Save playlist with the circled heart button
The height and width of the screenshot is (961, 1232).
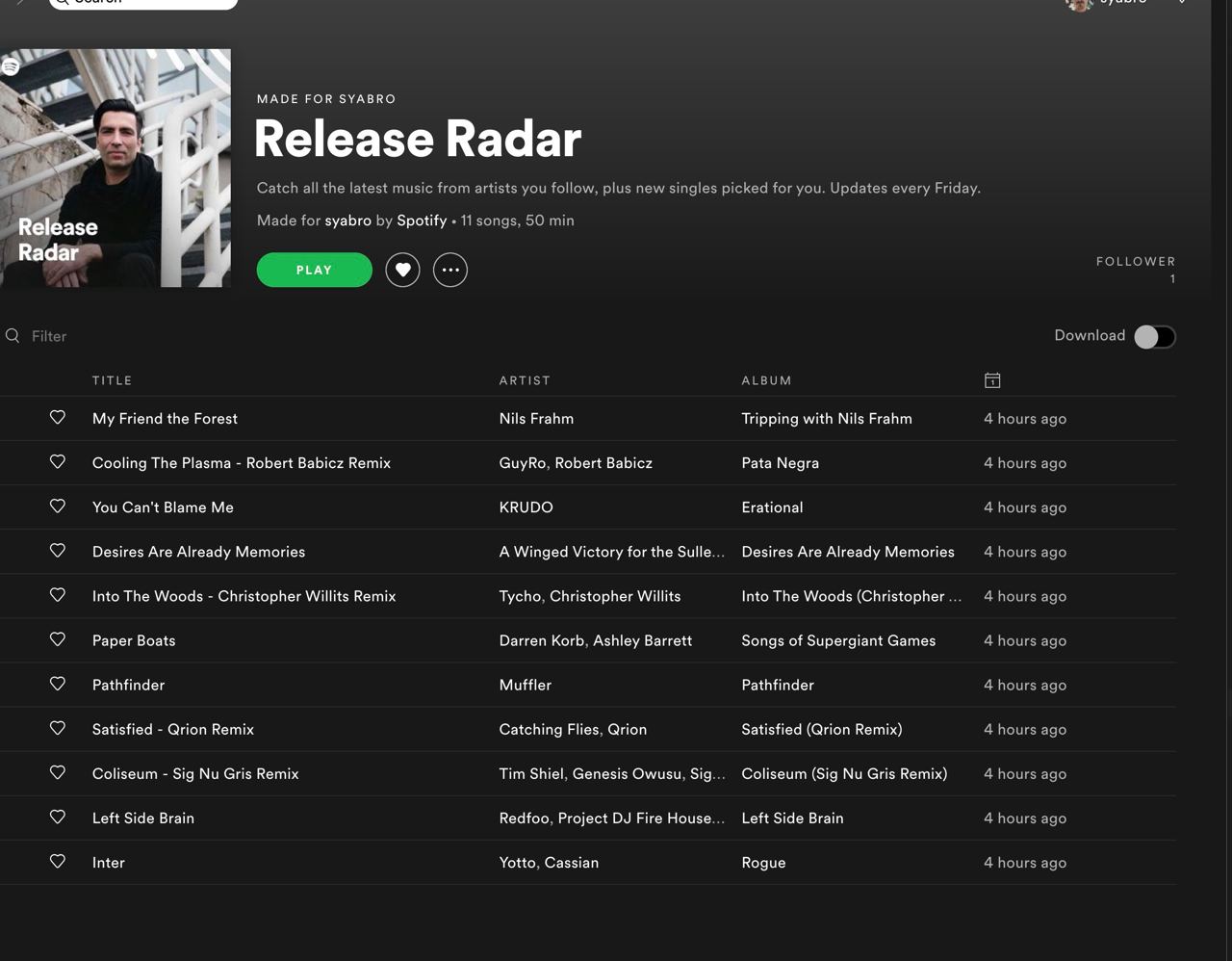click(x=402, y=270)
